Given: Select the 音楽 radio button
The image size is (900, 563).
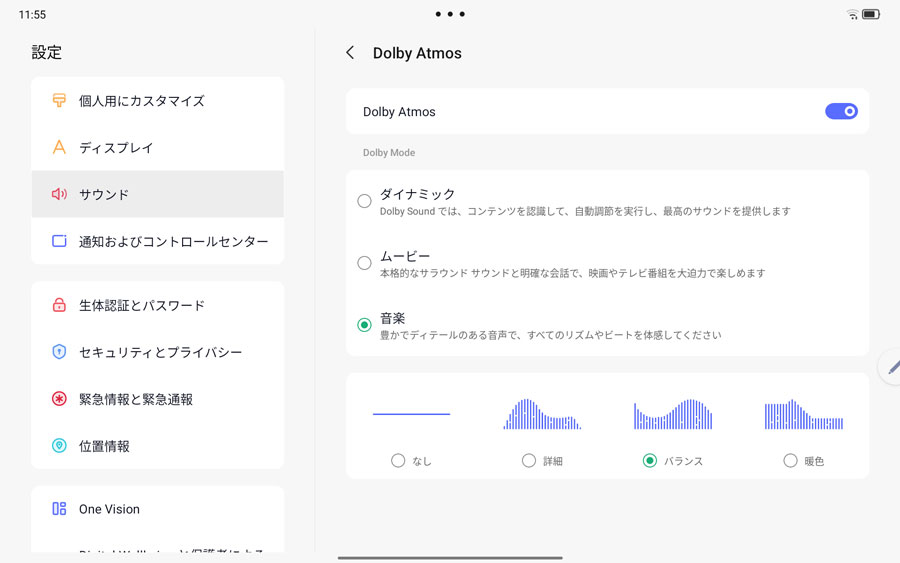Looking at the screenshot, I should 364,325.
